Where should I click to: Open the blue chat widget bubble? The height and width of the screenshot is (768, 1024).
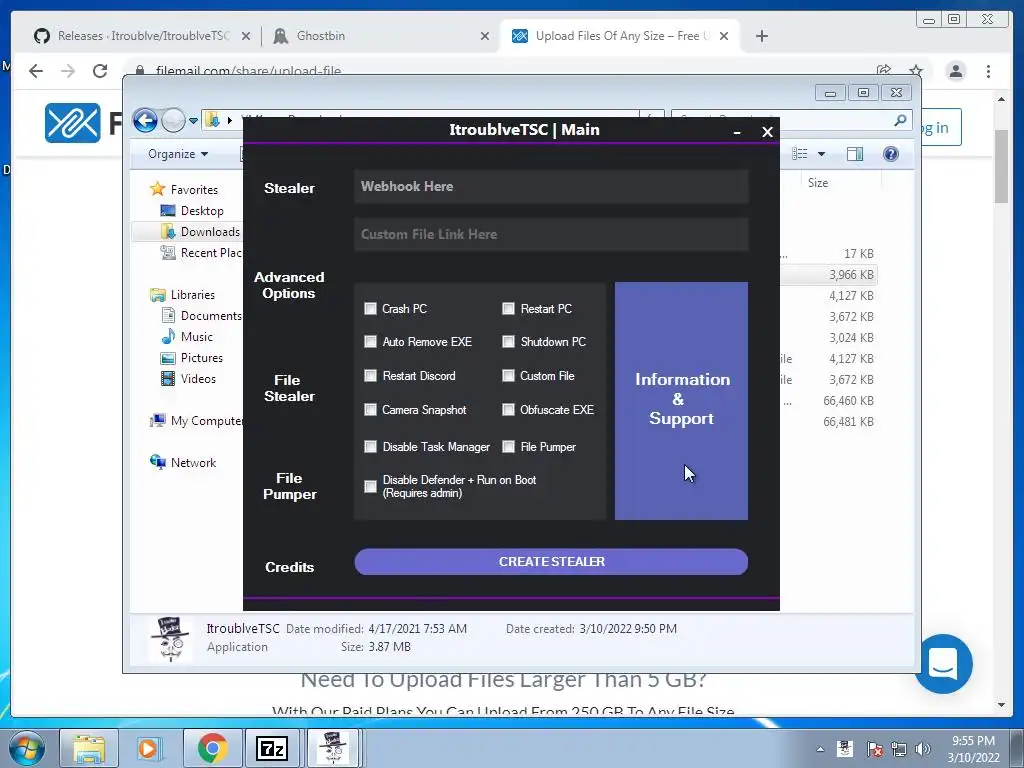tap(943, 664)
